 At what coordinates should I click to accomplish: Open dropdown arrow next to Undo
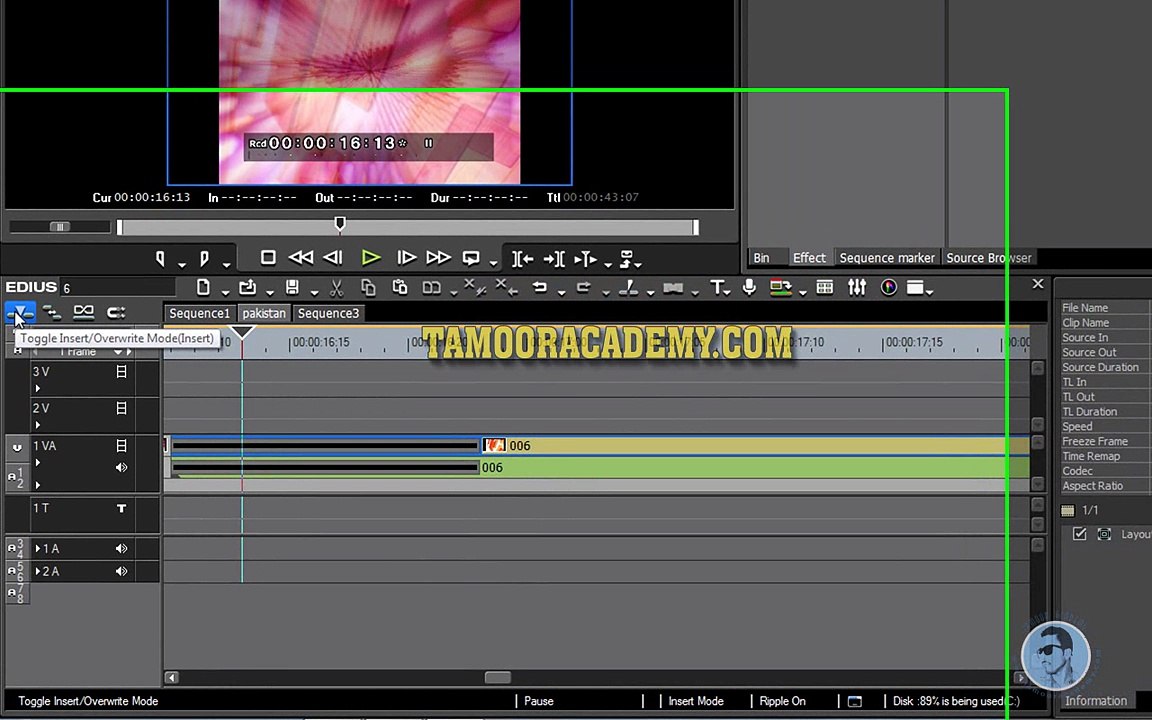561,292
